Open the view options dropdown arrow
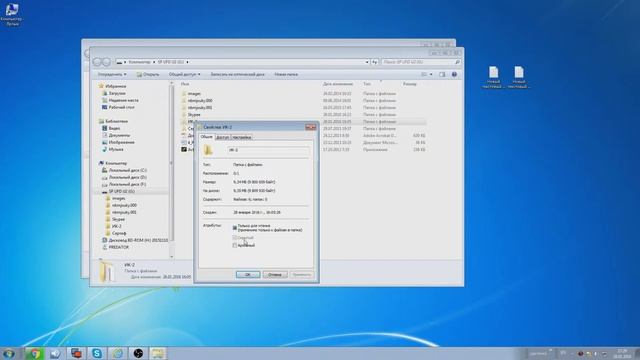Screen dimensions: 640x360 click(x=431, y=75)
